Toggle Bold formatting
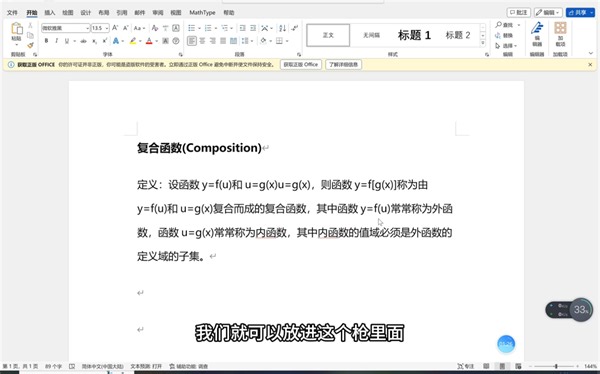 tap(46, 41)
